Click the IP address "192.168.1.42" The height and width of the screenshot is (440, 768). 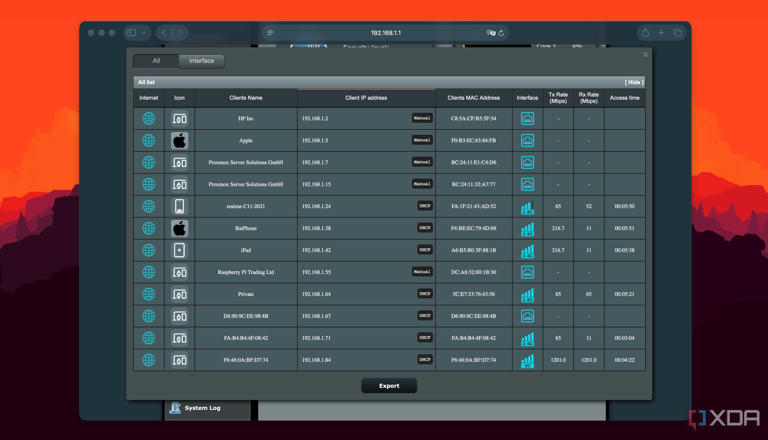point(316,250)
